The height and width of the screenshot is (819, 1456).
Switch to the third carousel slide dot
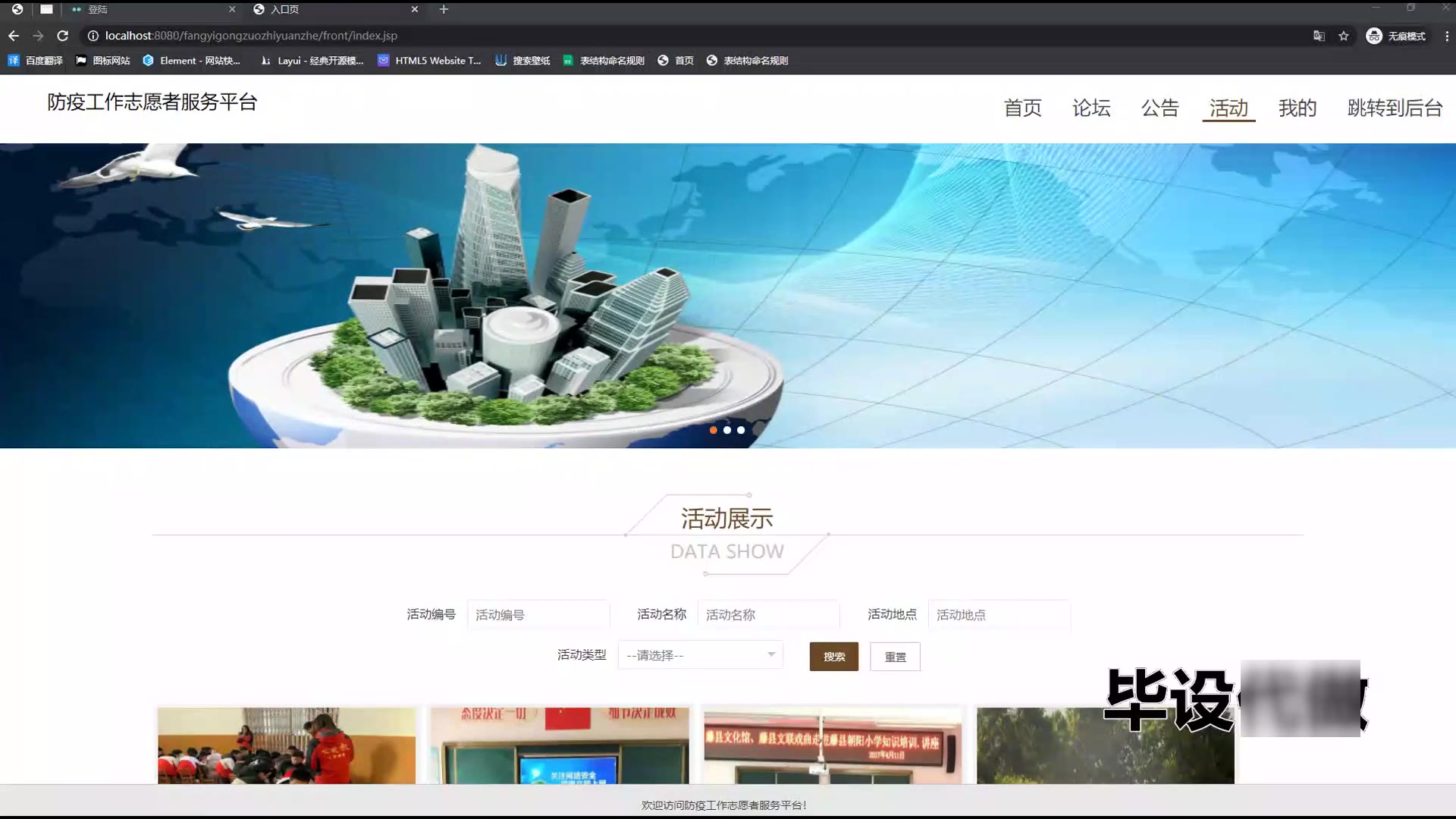click(741, 430)
